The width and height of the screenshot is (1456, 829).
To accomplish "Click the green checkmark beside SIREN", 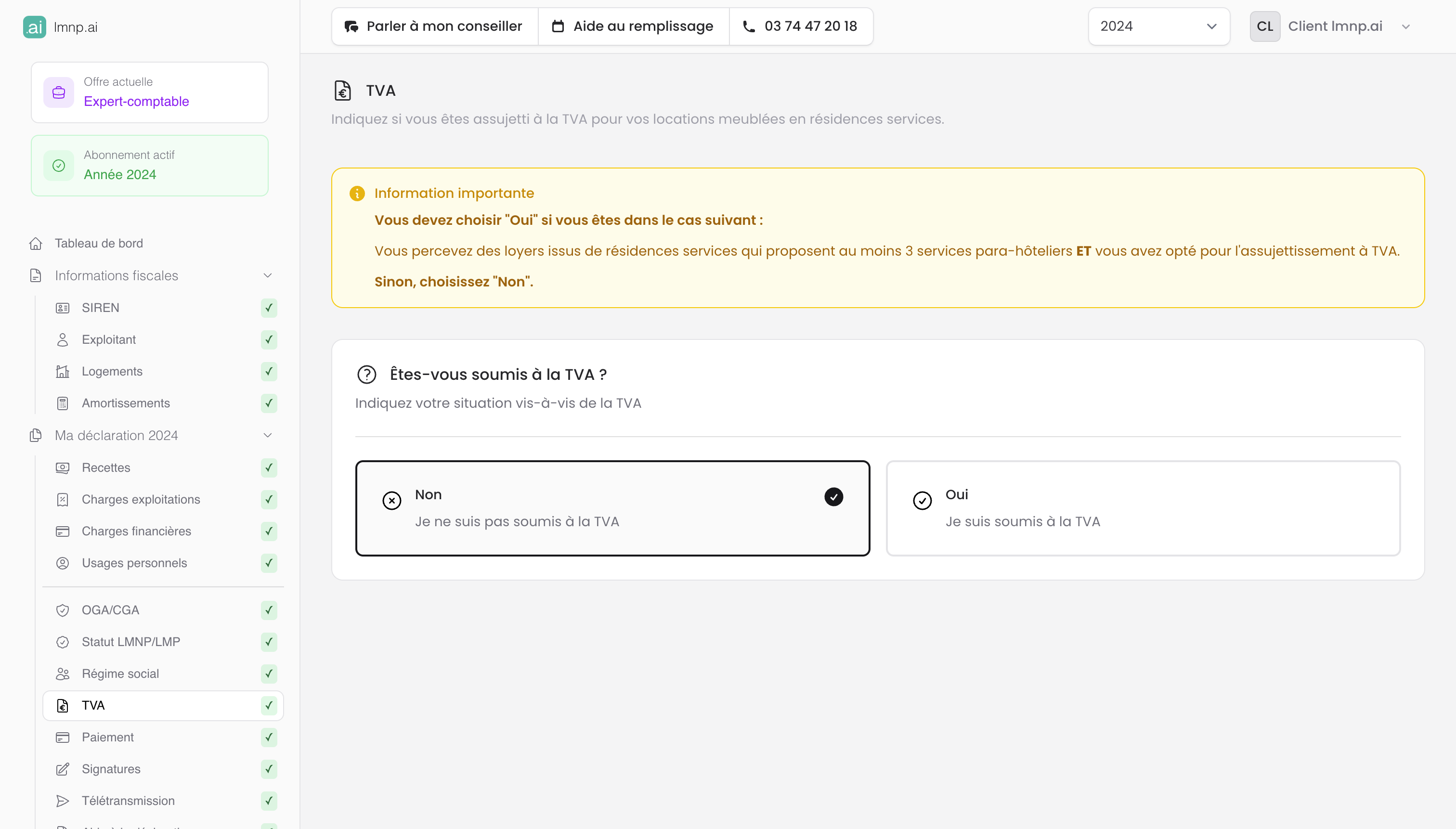I will click(x=269, y=308).
